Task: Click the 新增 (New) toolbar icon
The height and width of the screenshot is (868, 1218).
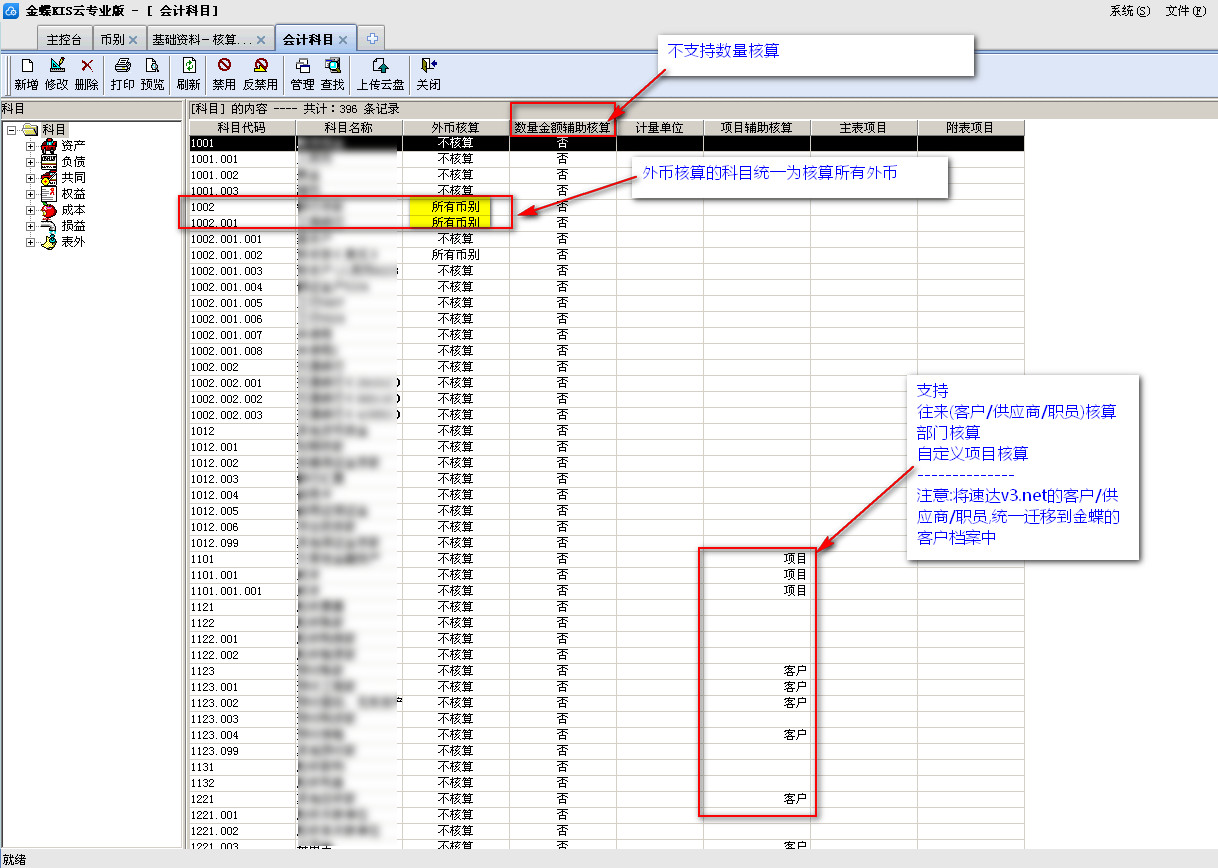Action: coord(27,66)
